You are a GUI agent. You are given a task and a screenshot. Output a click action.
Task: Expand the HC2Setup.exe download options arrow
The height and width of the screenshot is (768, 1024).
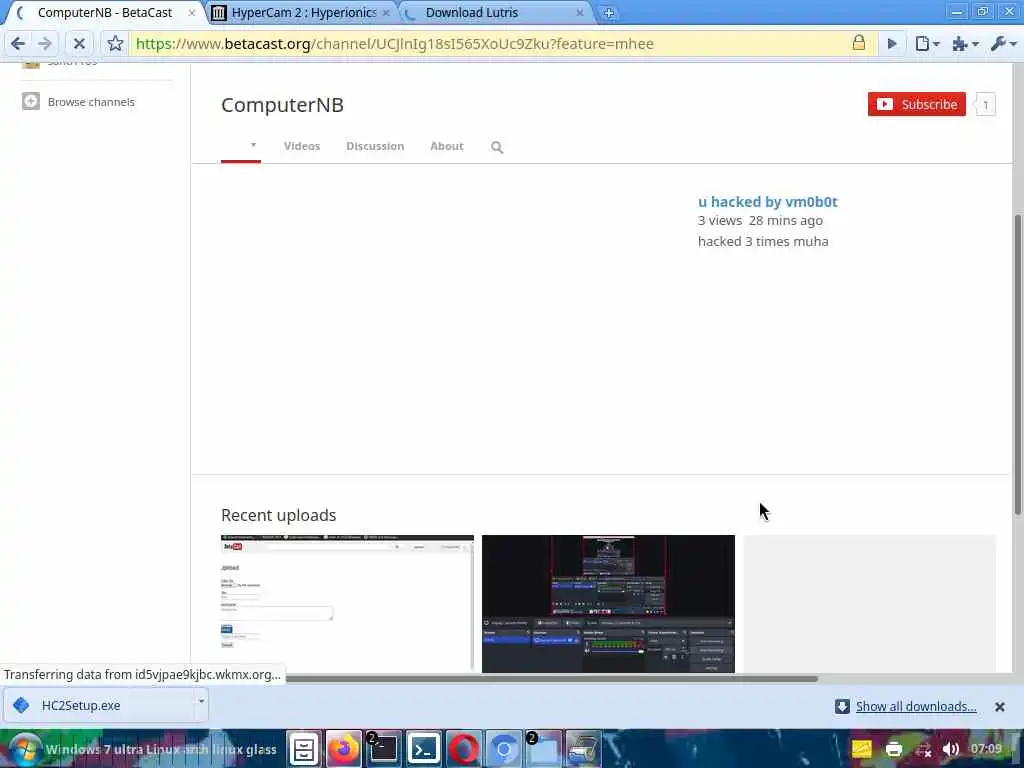click(x=201, y=702)
